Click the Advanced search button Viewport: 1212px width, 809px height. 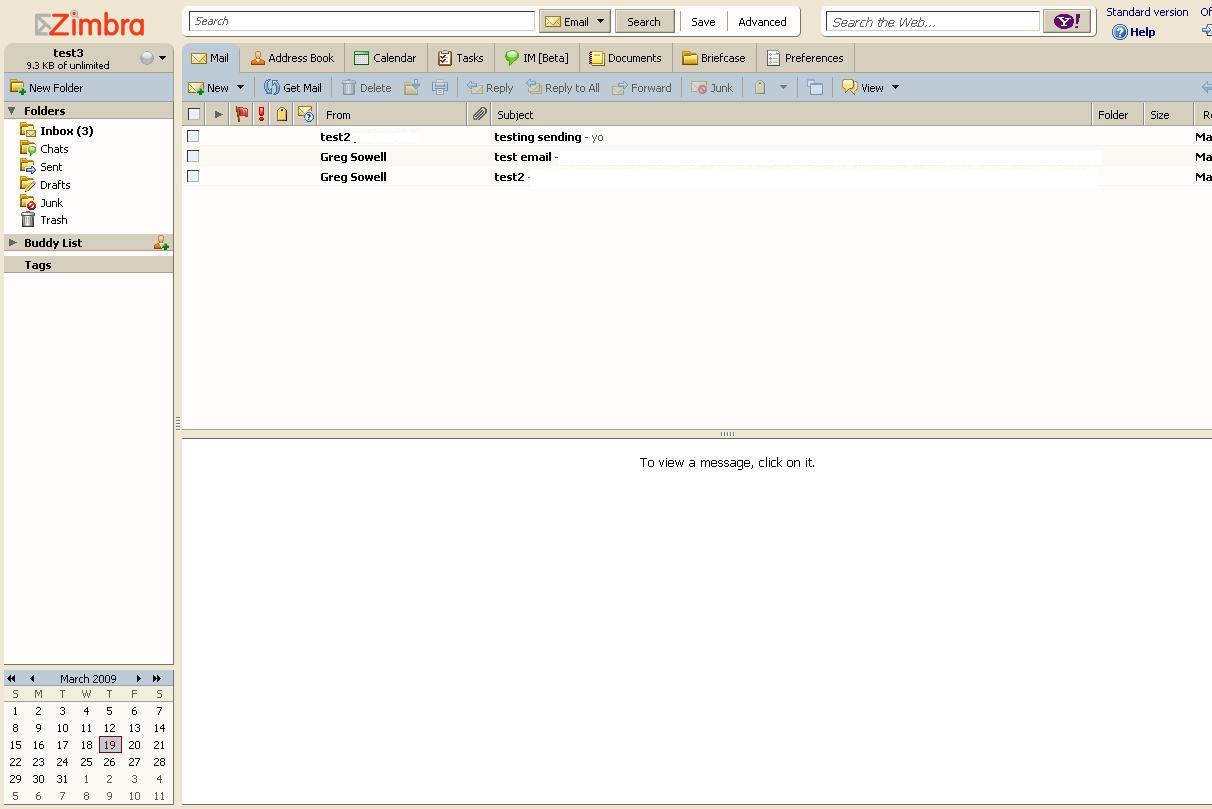[762, 21]
